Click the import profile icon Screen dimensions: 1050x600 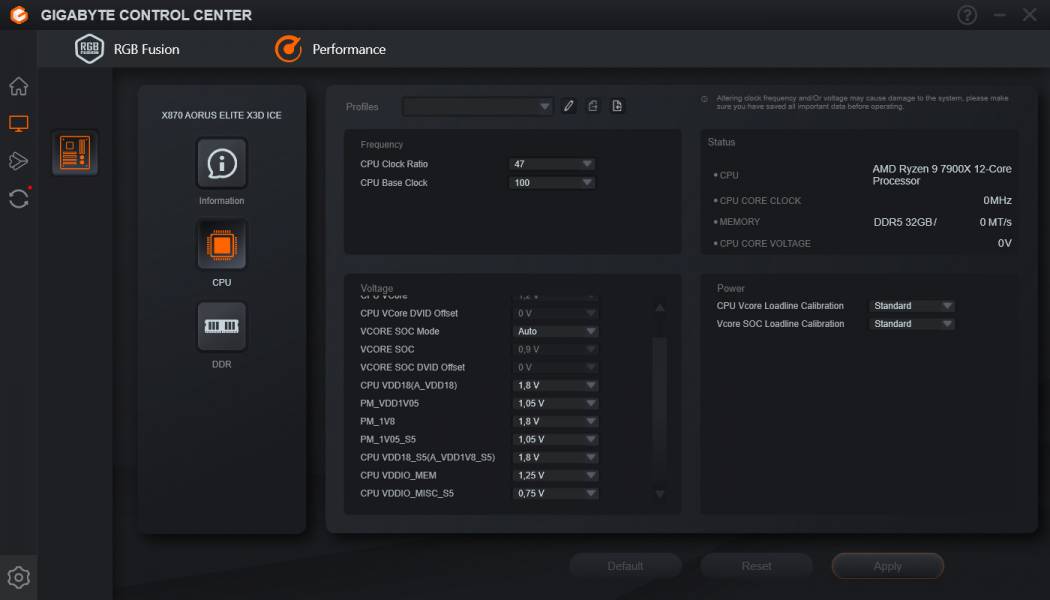tap(617, 106)
